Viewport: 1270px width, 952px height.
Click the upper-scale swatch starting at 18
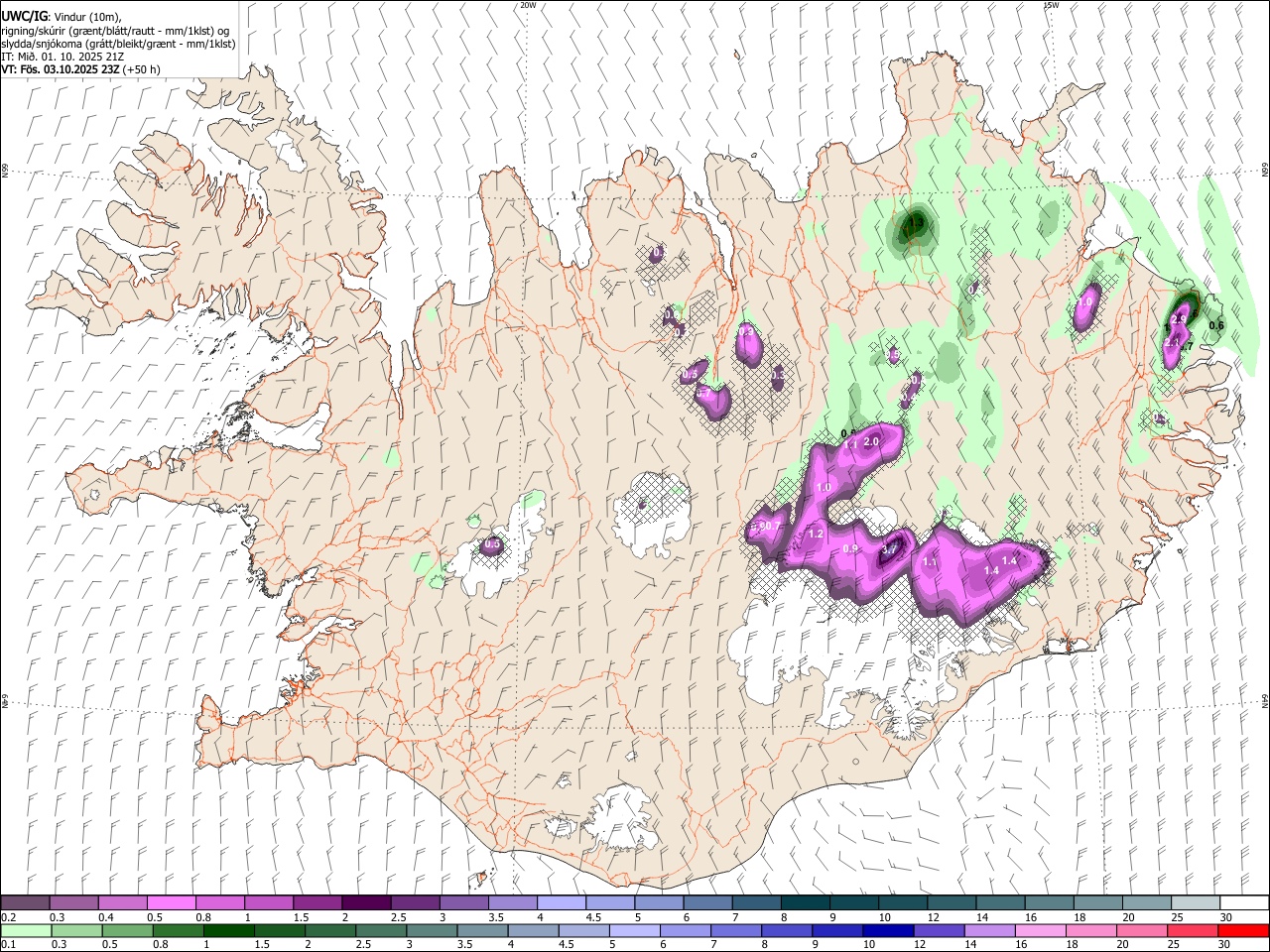click(1097, 903)
